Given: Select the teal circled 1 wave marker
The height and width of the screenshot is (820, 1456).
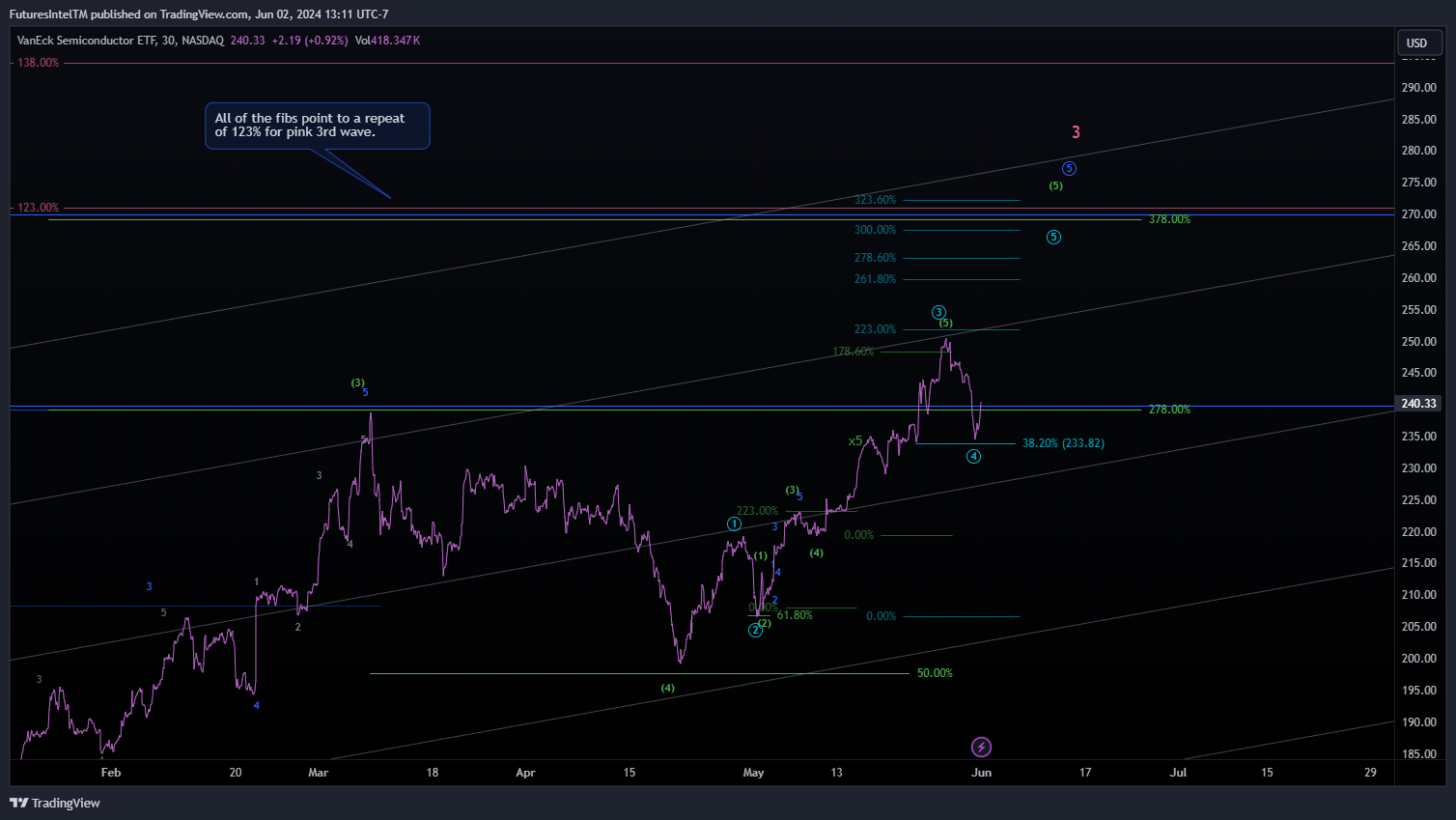Looking at the screenshot, I should click(x=734, y=524).
